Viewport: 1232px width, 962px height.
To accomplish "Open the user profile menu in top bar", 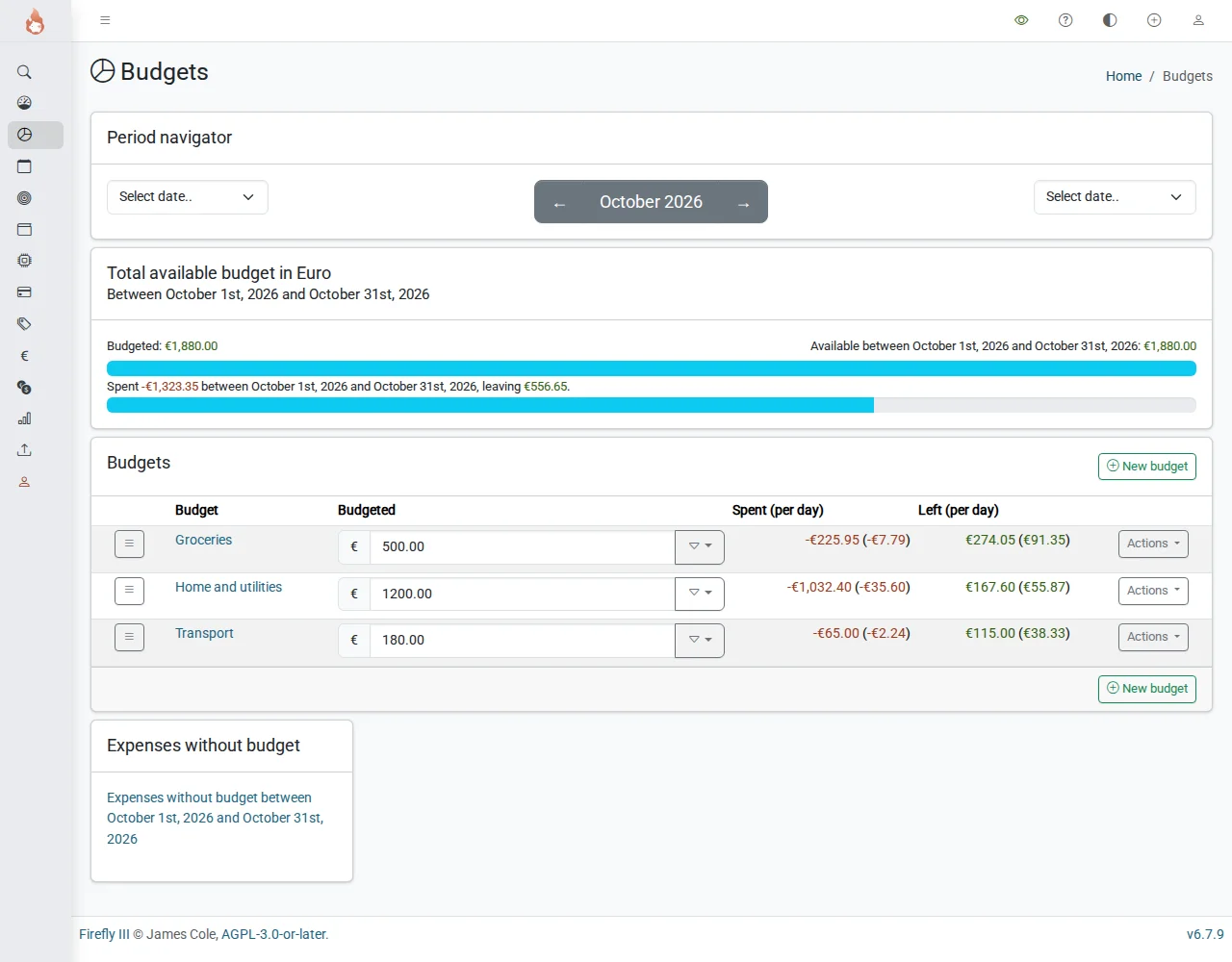I will coord(1198,20).
